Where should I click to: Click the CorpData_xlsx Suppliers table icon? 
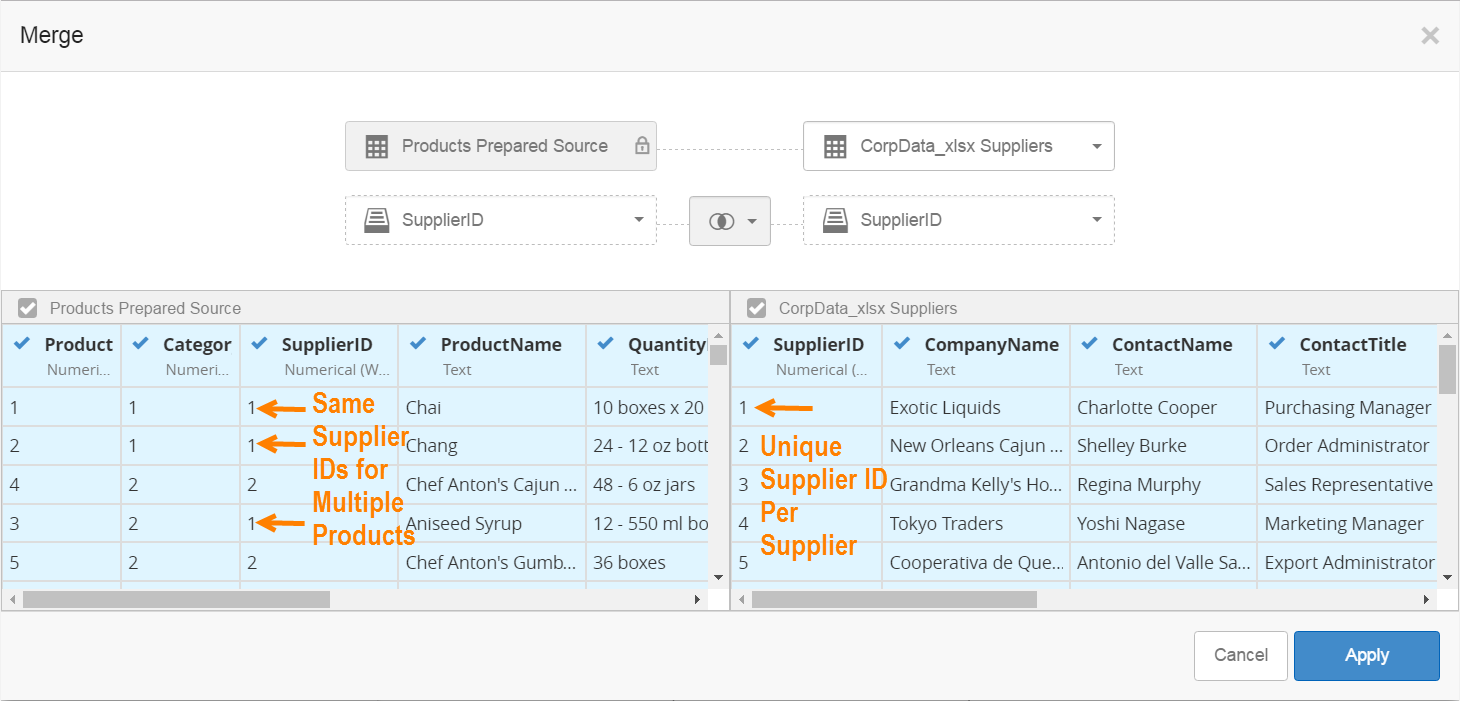click(x=835, y=147)
